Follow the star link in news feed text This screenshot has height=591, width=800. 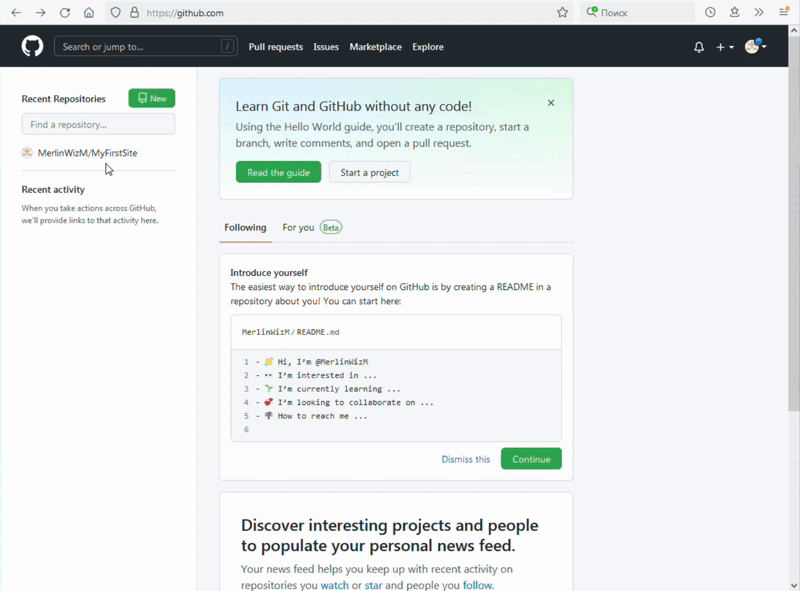tap(373, 585)
